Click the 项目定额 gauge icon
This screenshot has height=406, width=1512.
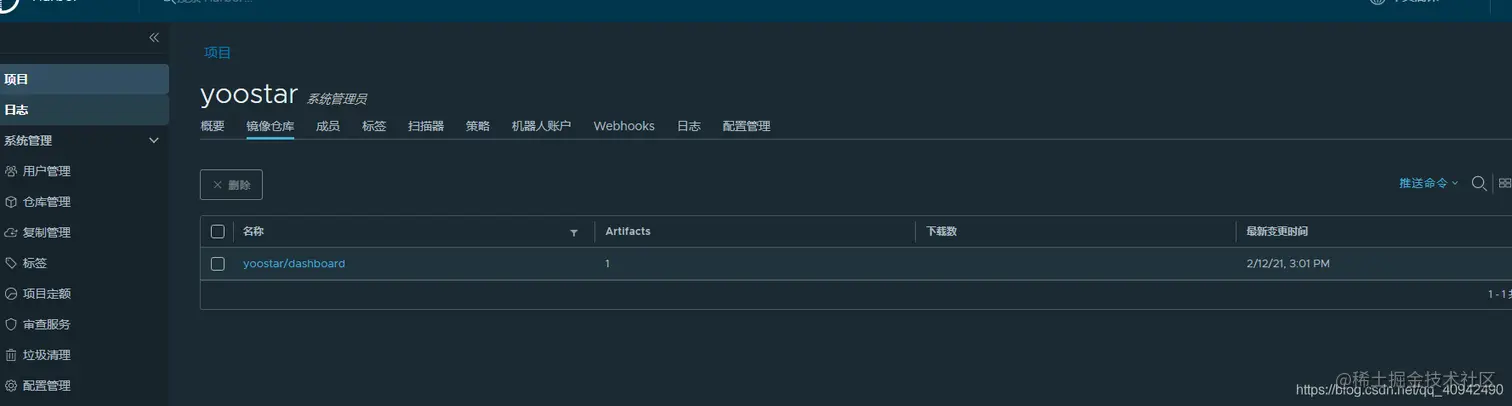(x=11, y=294)
